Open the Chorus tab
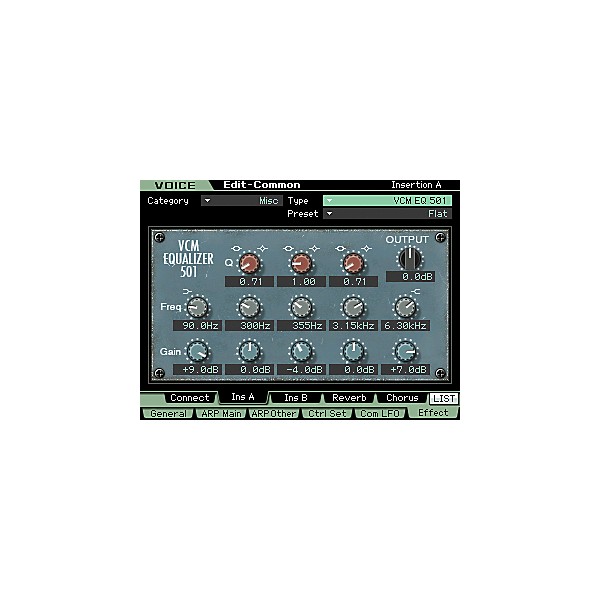Viewport: 600px width, 600px height. click(x=402, y=398)
